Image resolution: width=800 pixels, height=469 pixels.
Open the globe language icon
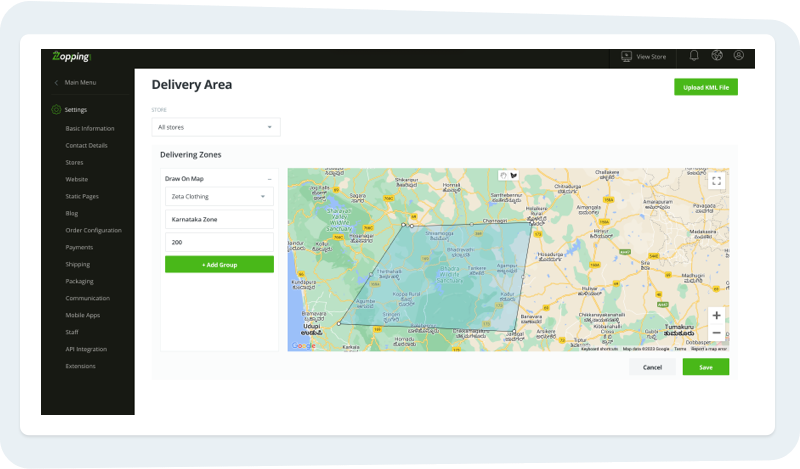click(x=717, y=56)
